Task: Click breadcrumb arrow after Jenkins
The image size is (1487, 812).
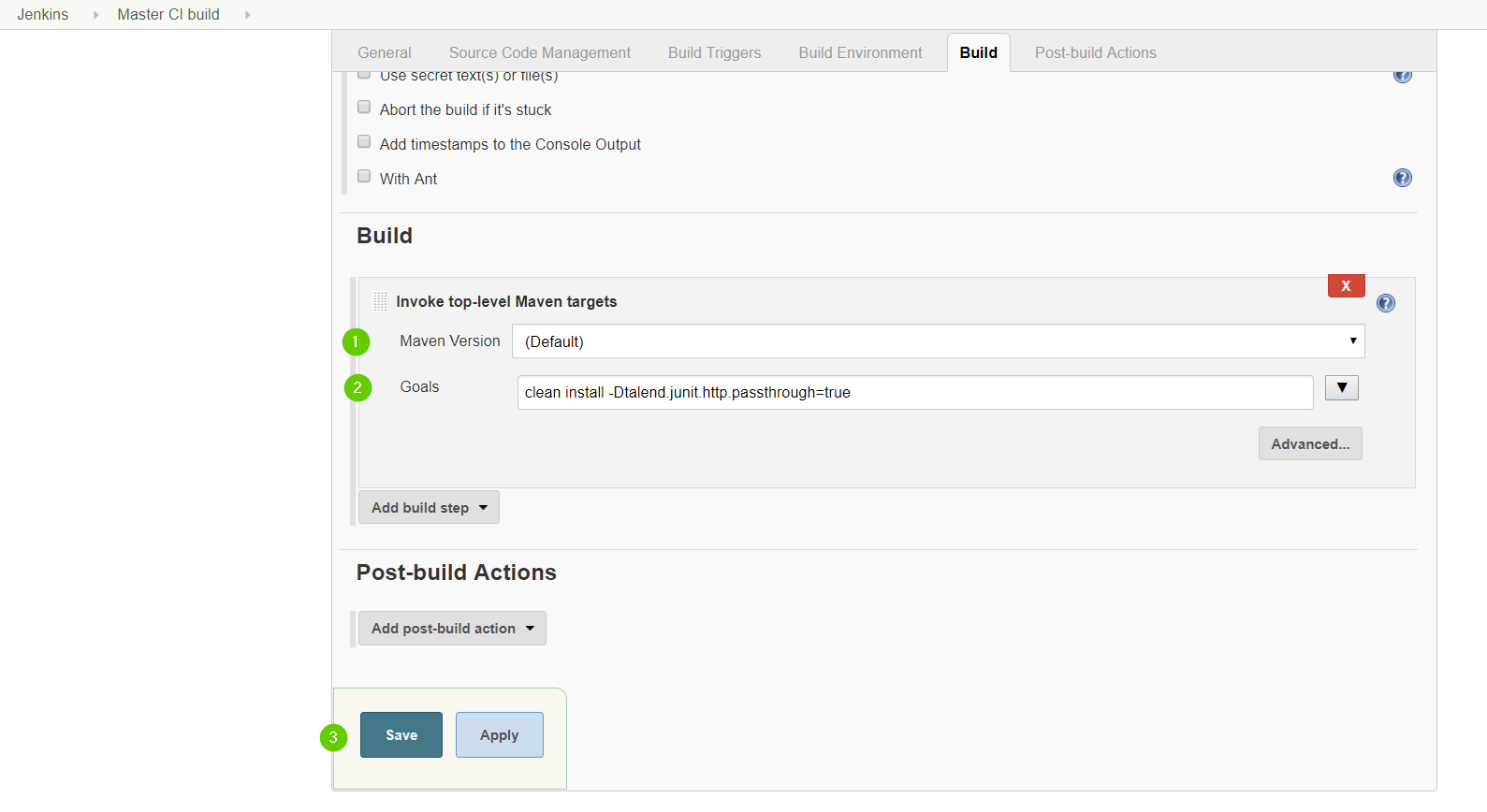Action: pyautogui.click(x=95, y=15)
